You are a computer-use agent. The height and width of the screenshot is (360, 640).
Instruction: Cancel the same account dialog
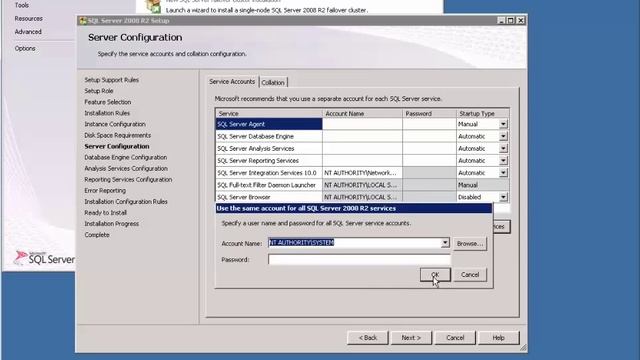click(x=470, y=275)
